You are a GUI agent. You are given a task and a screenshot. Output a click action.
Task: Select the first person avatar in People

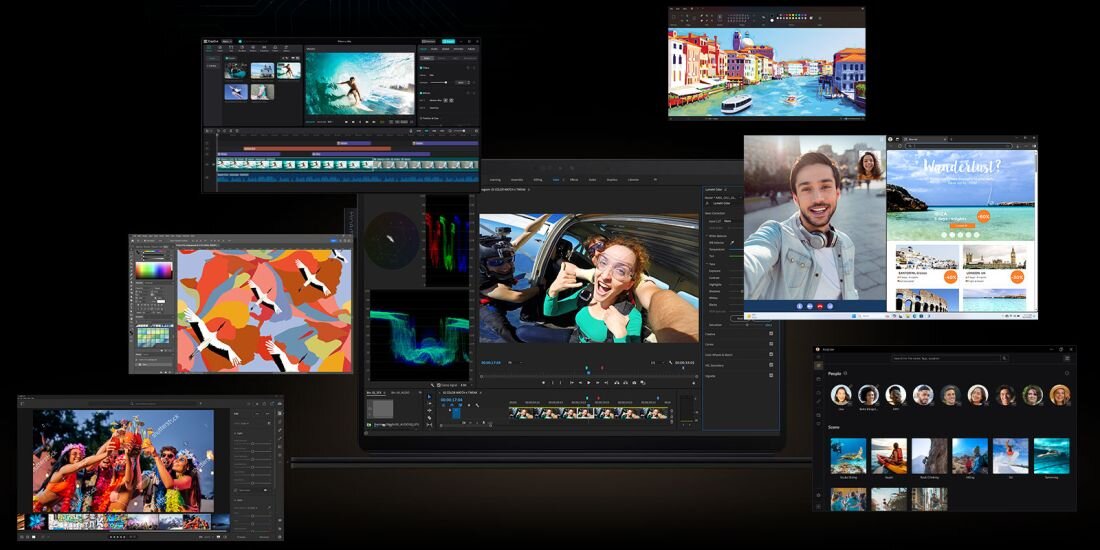point(840,394)
